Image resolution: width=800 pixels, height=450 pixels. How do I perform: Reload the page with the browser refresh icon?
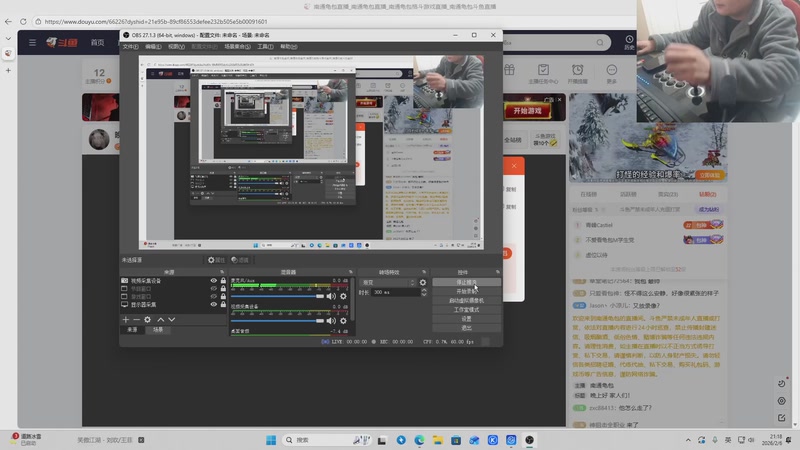[x=23, y=21]
